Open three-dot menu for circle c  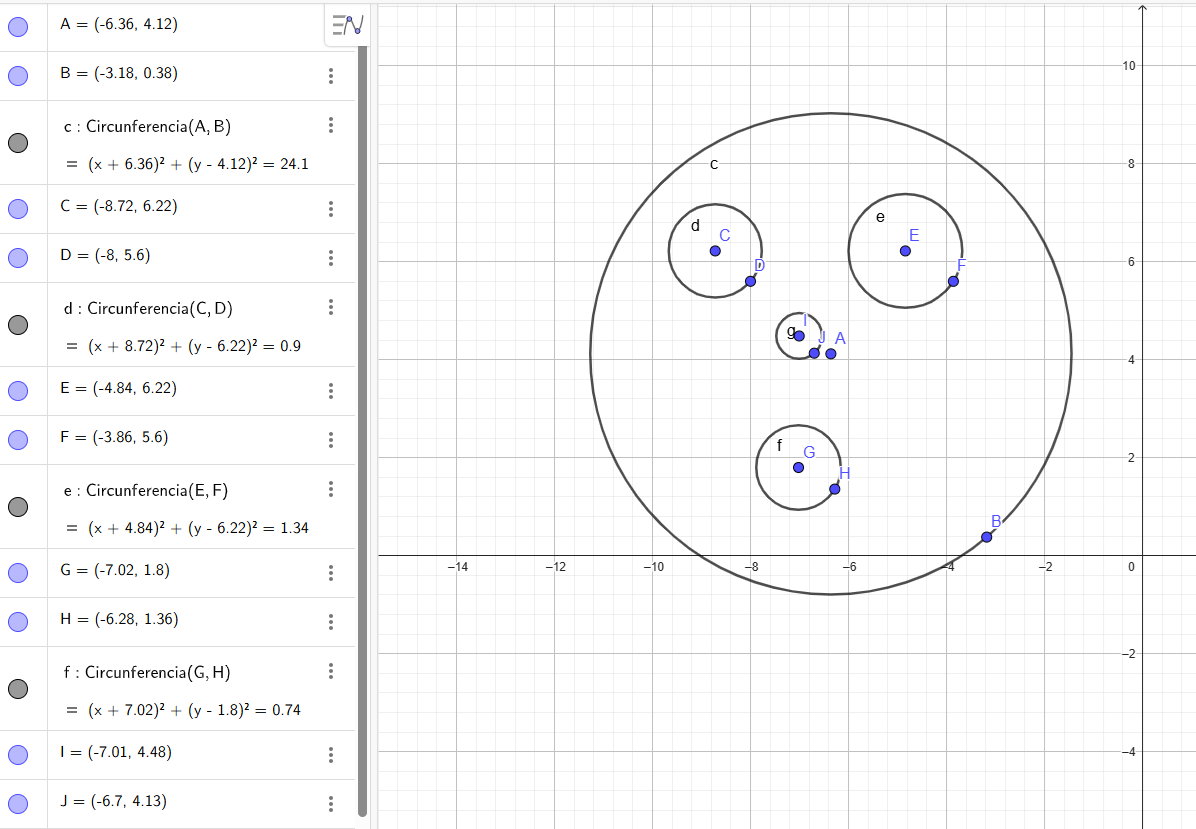[x=331, y=125]
